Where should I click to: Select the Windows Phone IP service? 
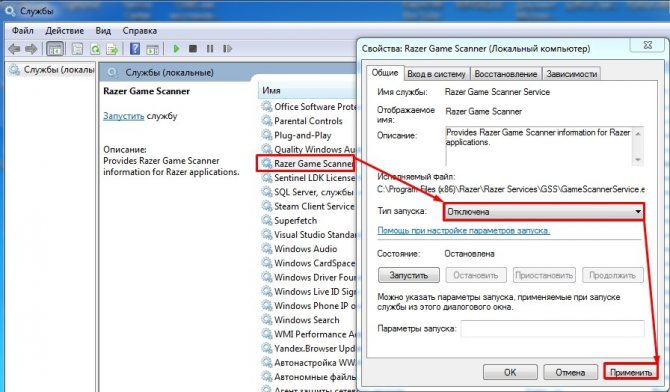pos(309,306)
